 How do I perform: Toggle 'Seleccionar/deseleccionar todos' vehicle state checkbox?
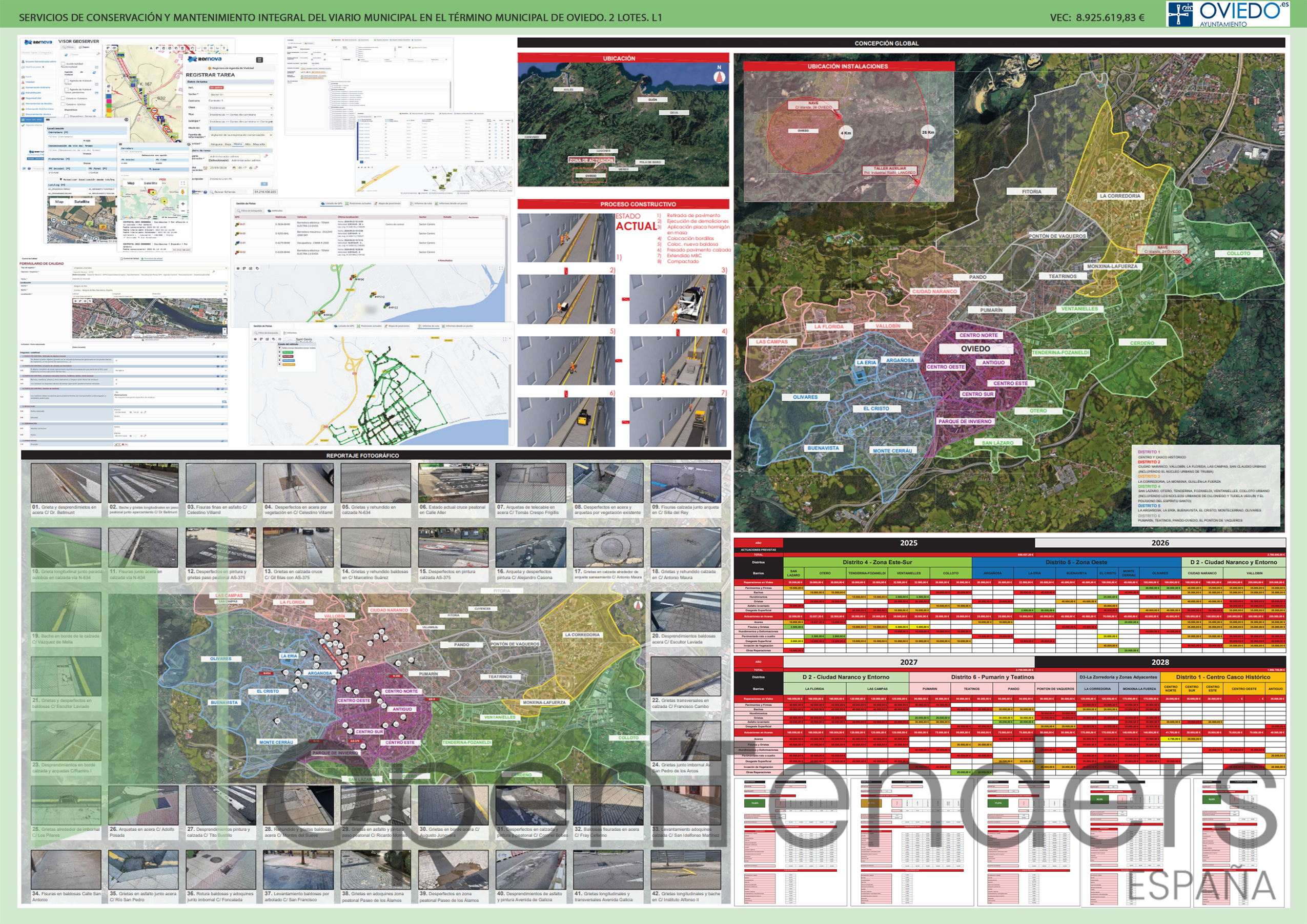coord(279,348)
